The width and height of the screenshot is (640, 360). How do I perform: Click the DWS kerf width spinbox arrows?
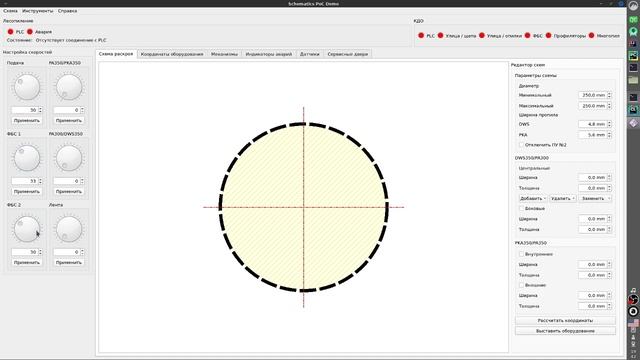click(609, 124)
